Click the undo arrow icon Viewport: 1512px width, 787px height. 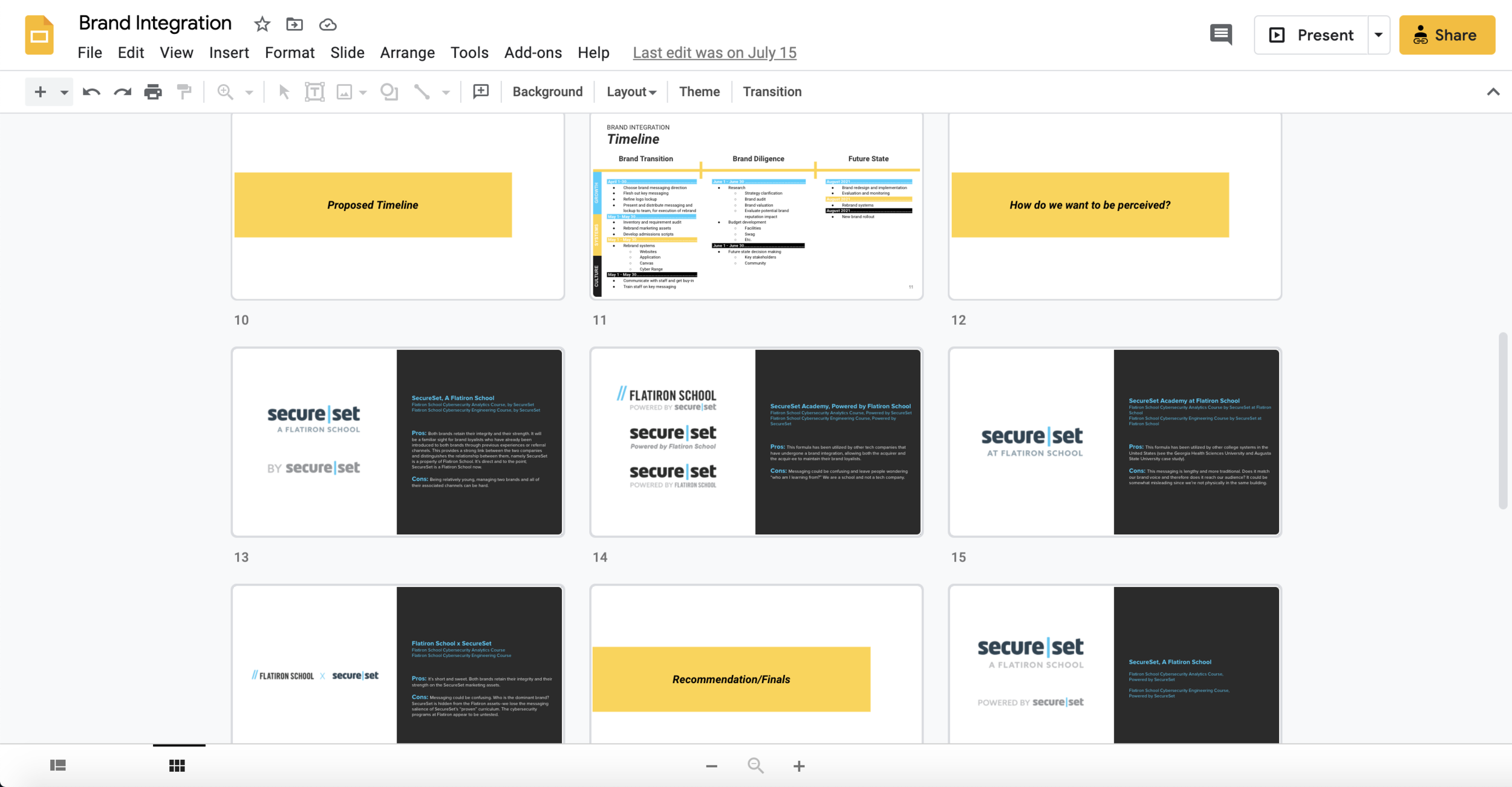pos(91,92)
